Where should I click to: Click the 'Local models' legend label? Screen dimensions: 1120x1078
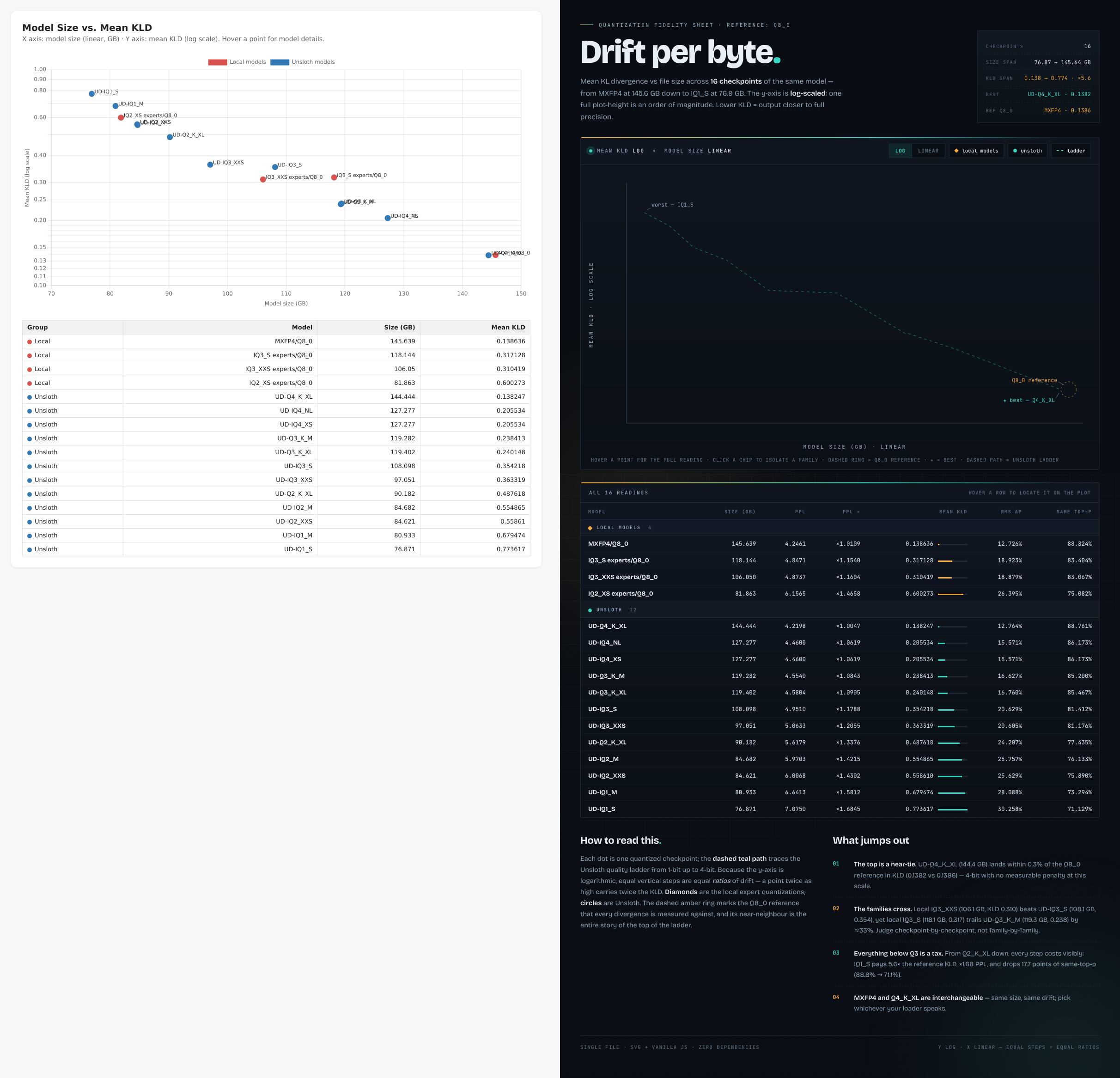(x=248, y=62)
